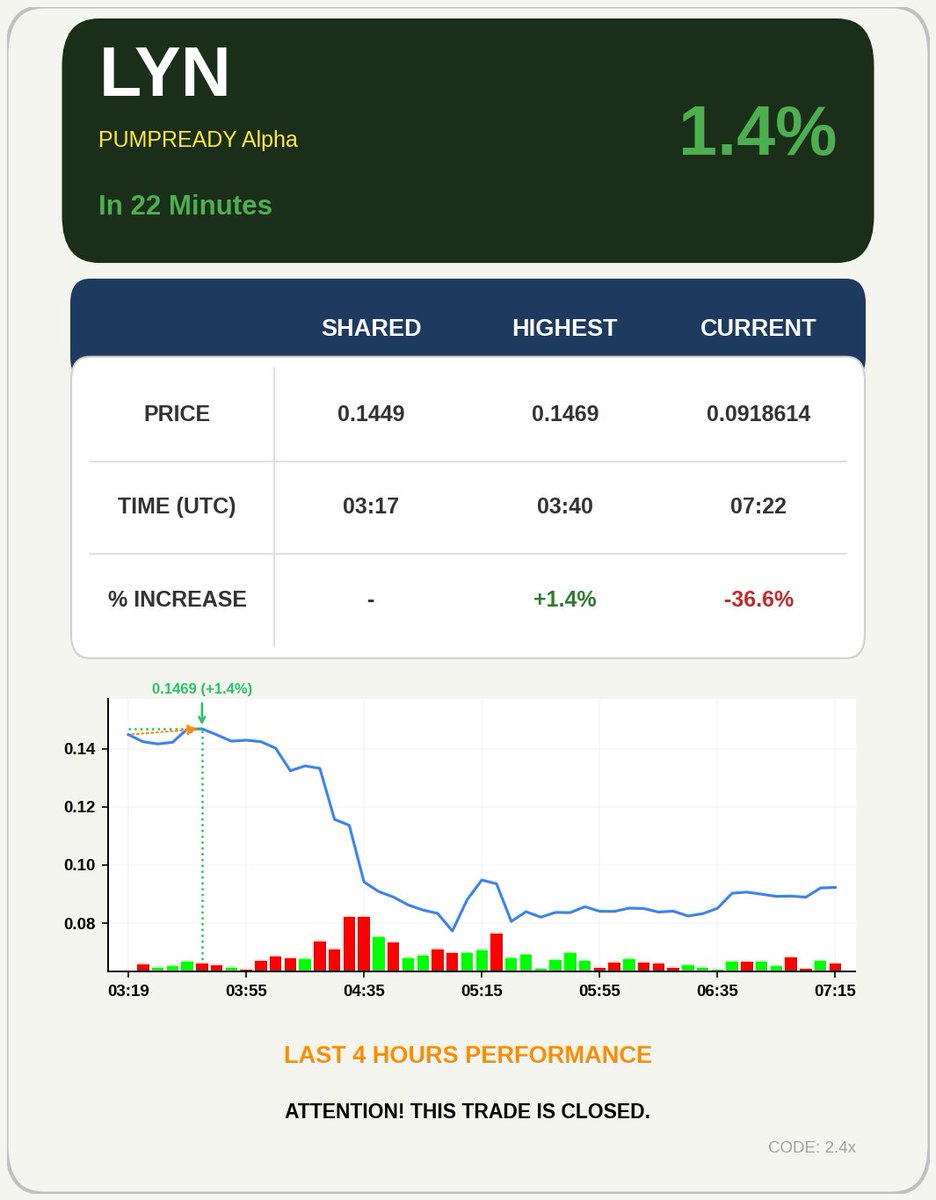
Task: Click y-axis label 0.08
Action: [x=79, y=923]
